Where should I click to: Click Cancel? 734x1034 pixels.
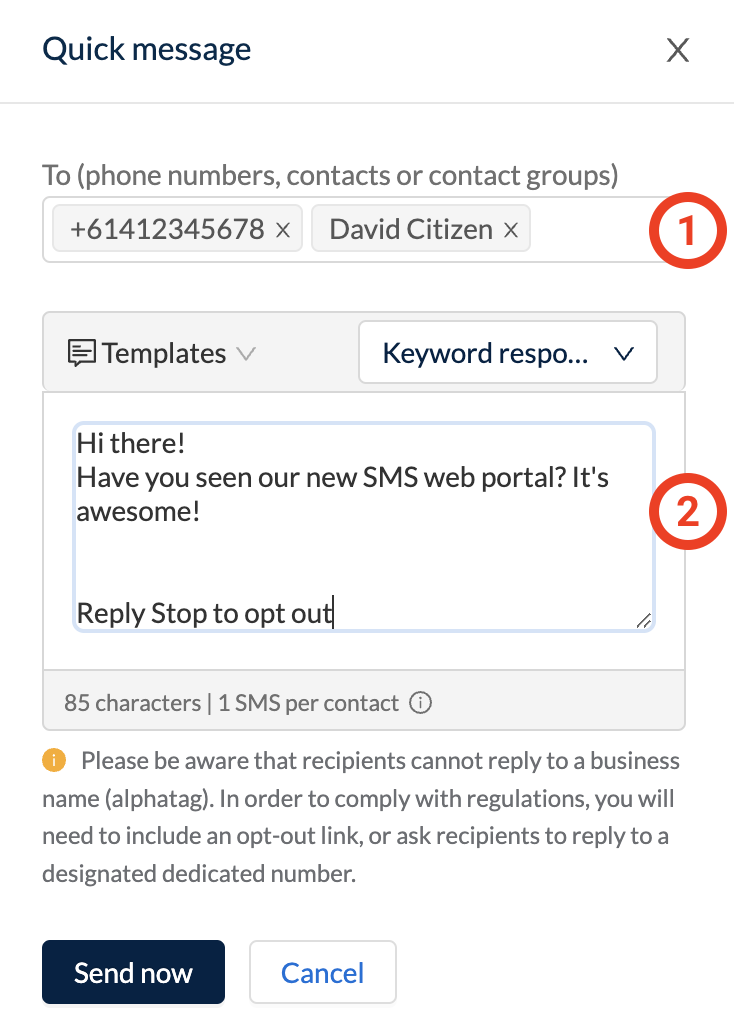pos(322,971)
